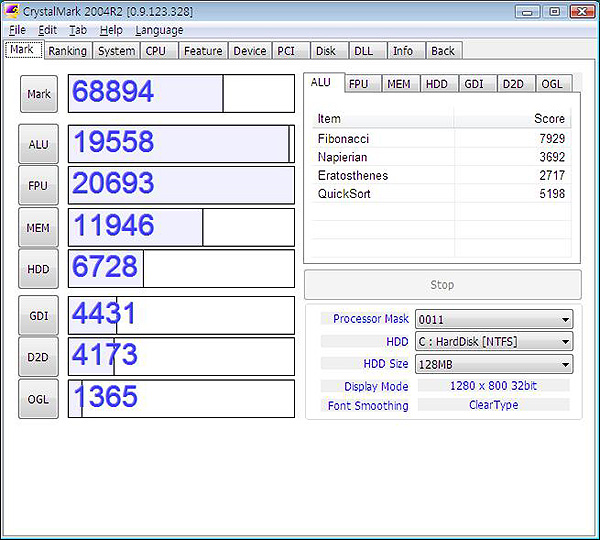Open the Language menu
The width and height of the screenshot is (600, 540).
tap(159, 30)
